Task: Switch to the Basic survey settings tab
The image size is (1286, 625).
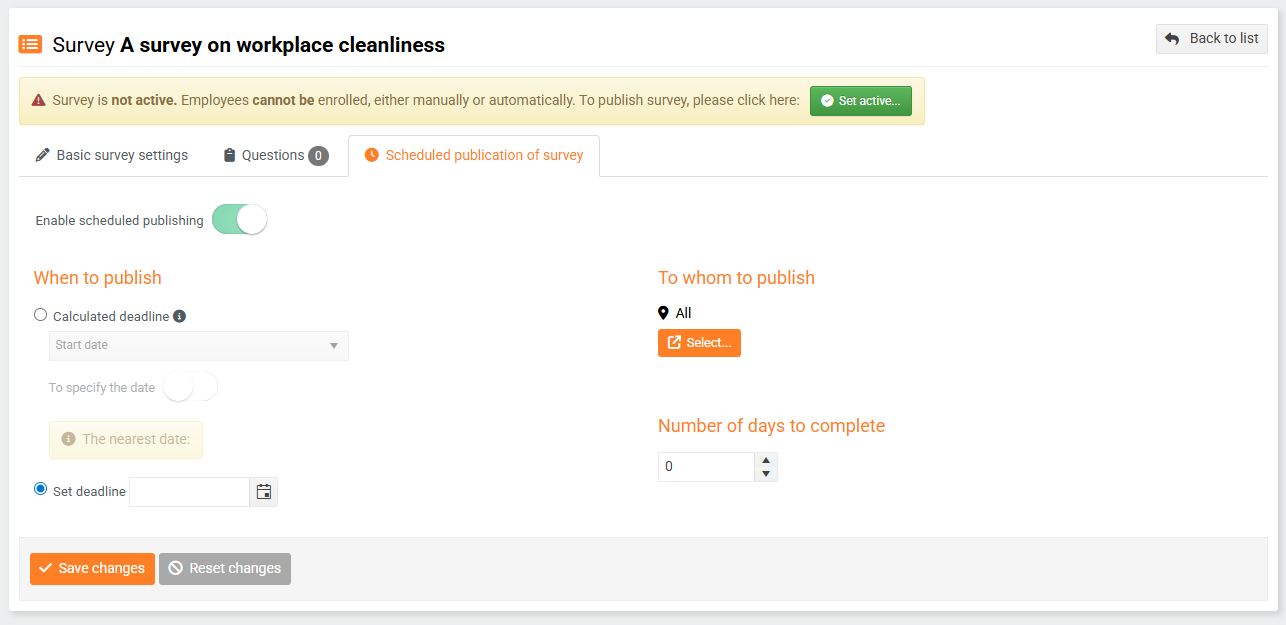Action: [x=112, y=155]
